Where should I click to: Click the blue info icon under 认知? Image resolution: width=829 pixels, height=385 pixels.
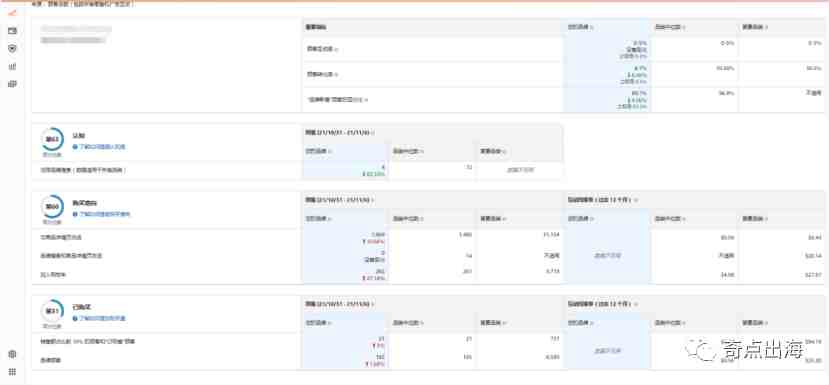[75, 146]
